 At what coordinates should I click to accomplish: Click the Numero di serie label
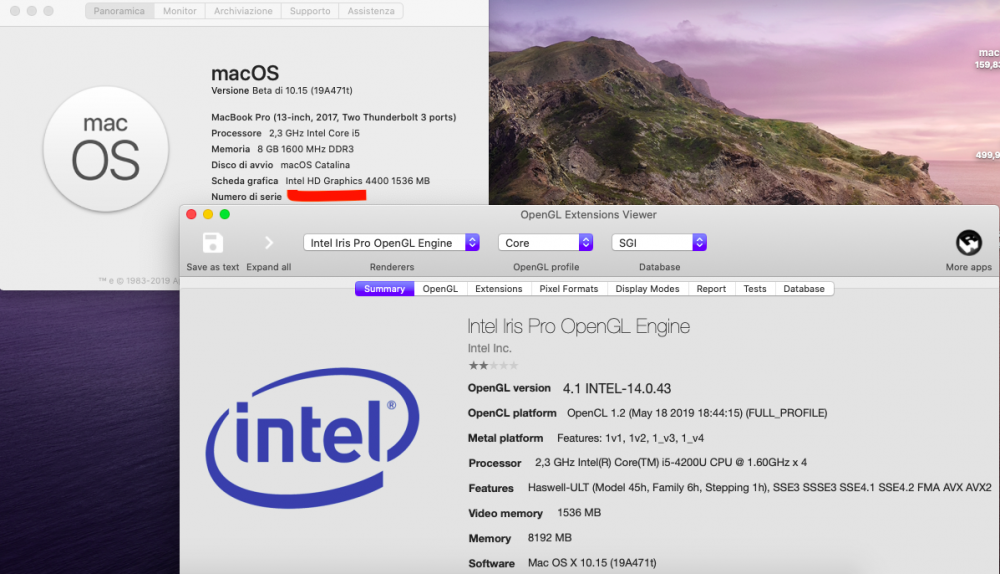tap(246, 196)
